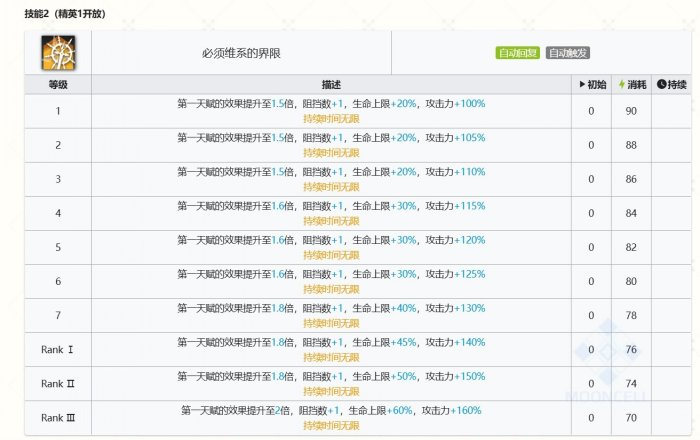Viewport: 700px width, 440px height.
Task: Click the 技能2（精英1开放）heading
Action: [66, 12]
